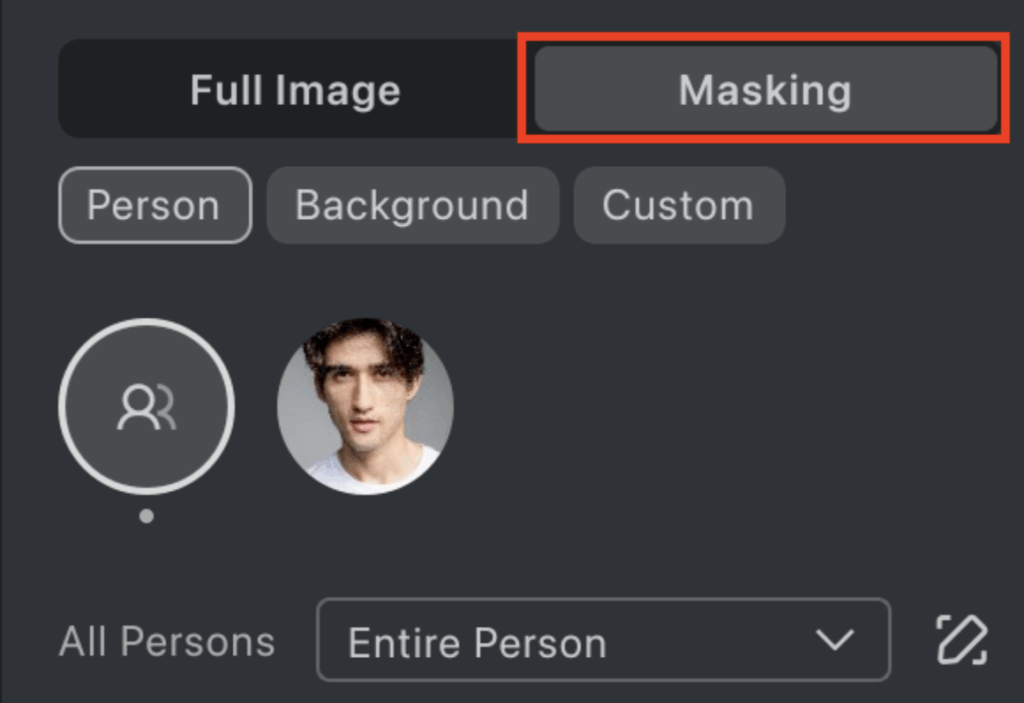The image size is (1024, 703).
Task: Switch to the Masking tab
Action: tap(762, 89)
